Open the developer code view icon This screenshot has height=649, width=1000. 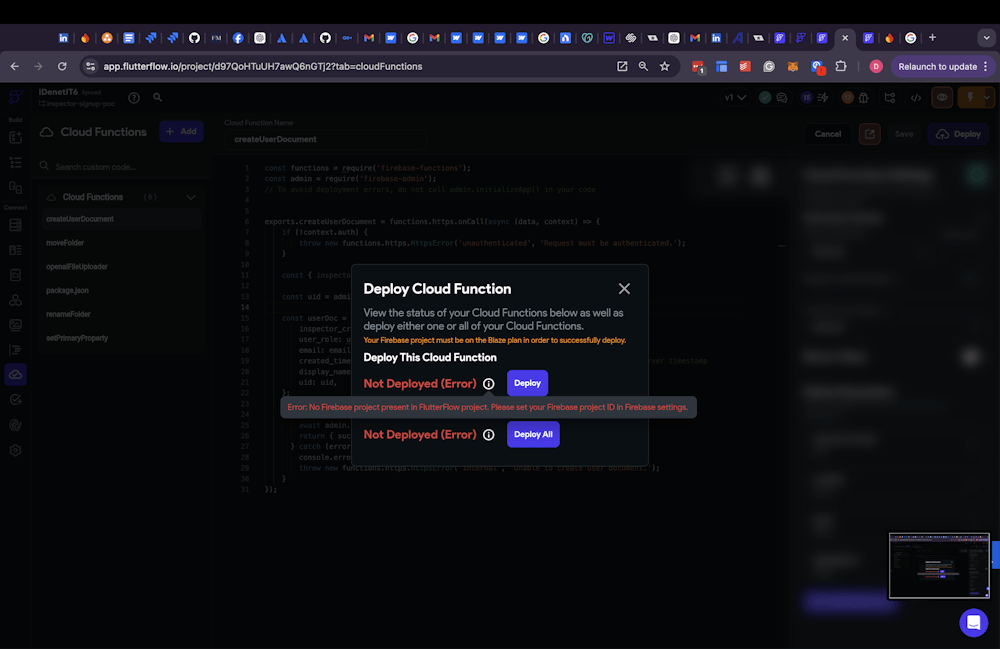(916, 98)
